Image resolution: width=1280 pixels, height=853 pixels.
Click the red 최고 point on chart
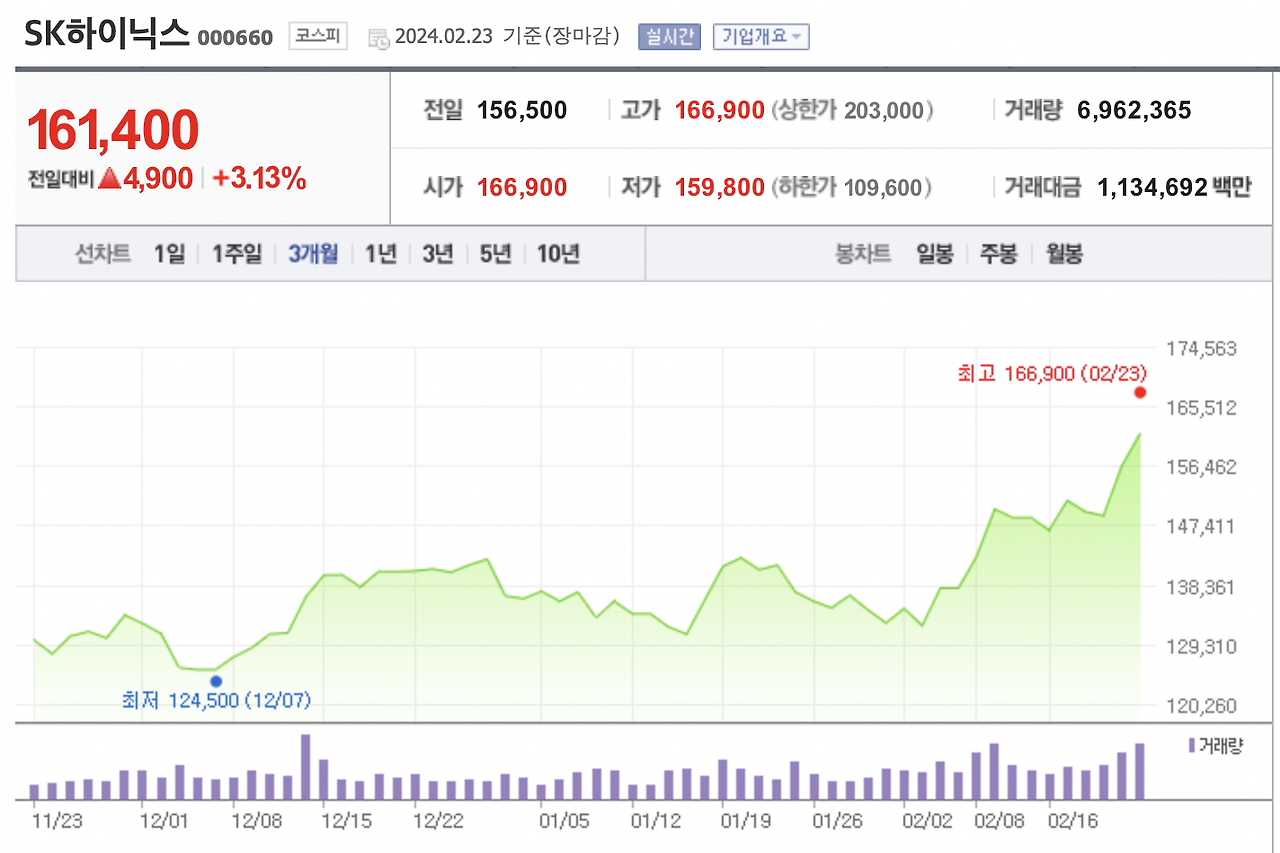pos(1139,392)
